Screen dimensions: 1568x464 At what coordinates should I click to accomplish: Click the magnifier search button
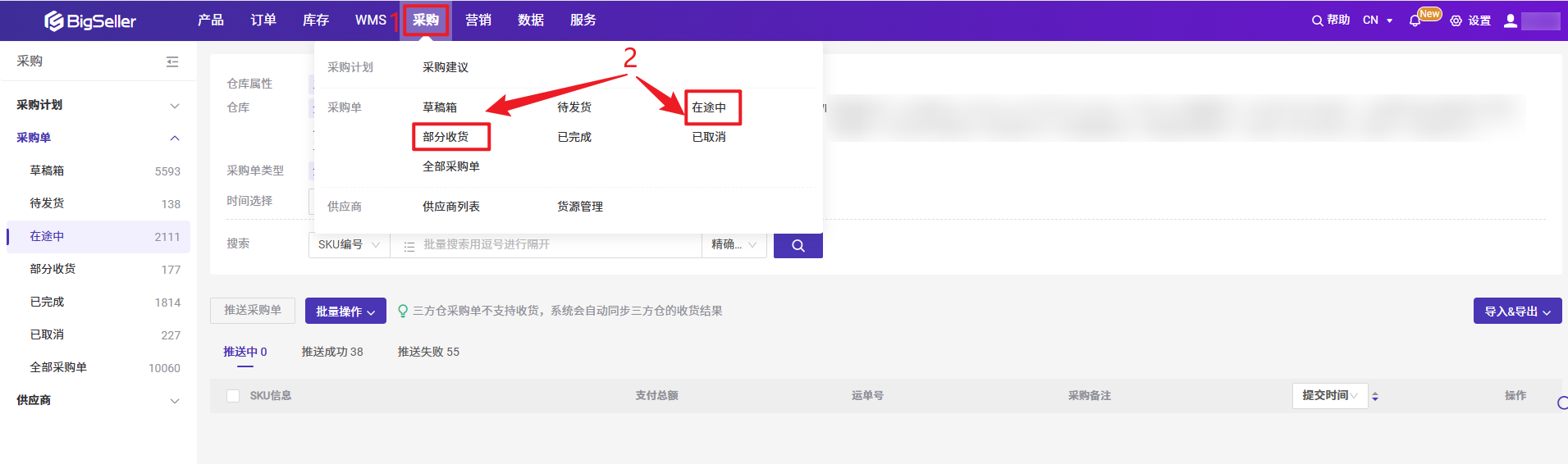(798, 245)
